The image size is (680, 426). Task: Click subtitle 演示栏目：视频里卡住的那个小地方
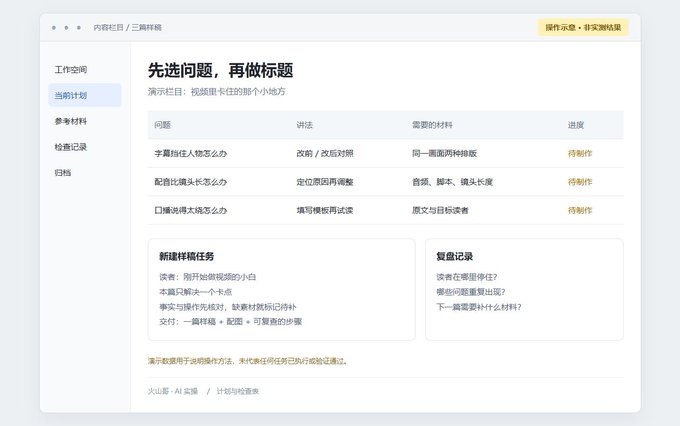pyautogui.click(x=216, y=92)
